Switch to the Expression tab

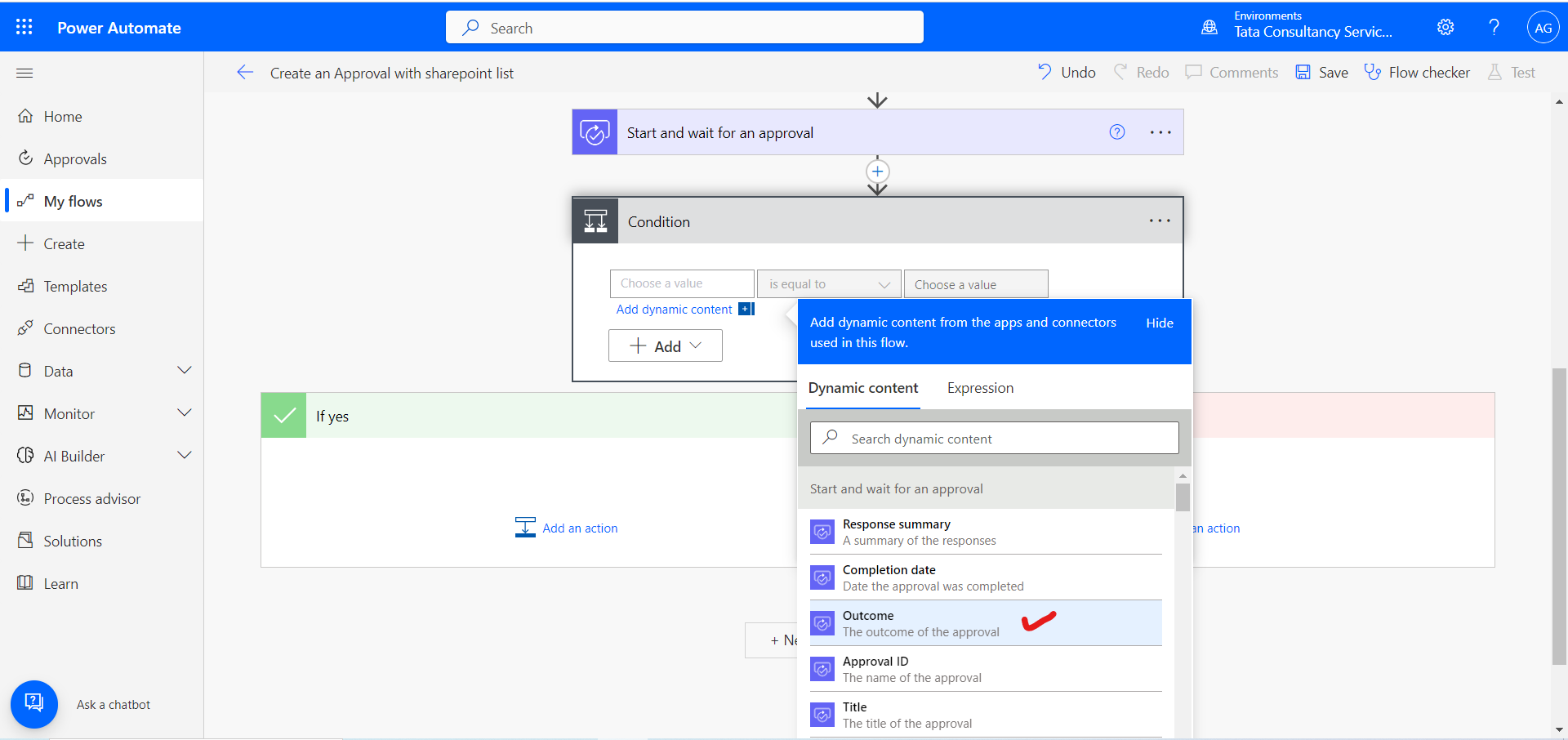coord(980,388)
